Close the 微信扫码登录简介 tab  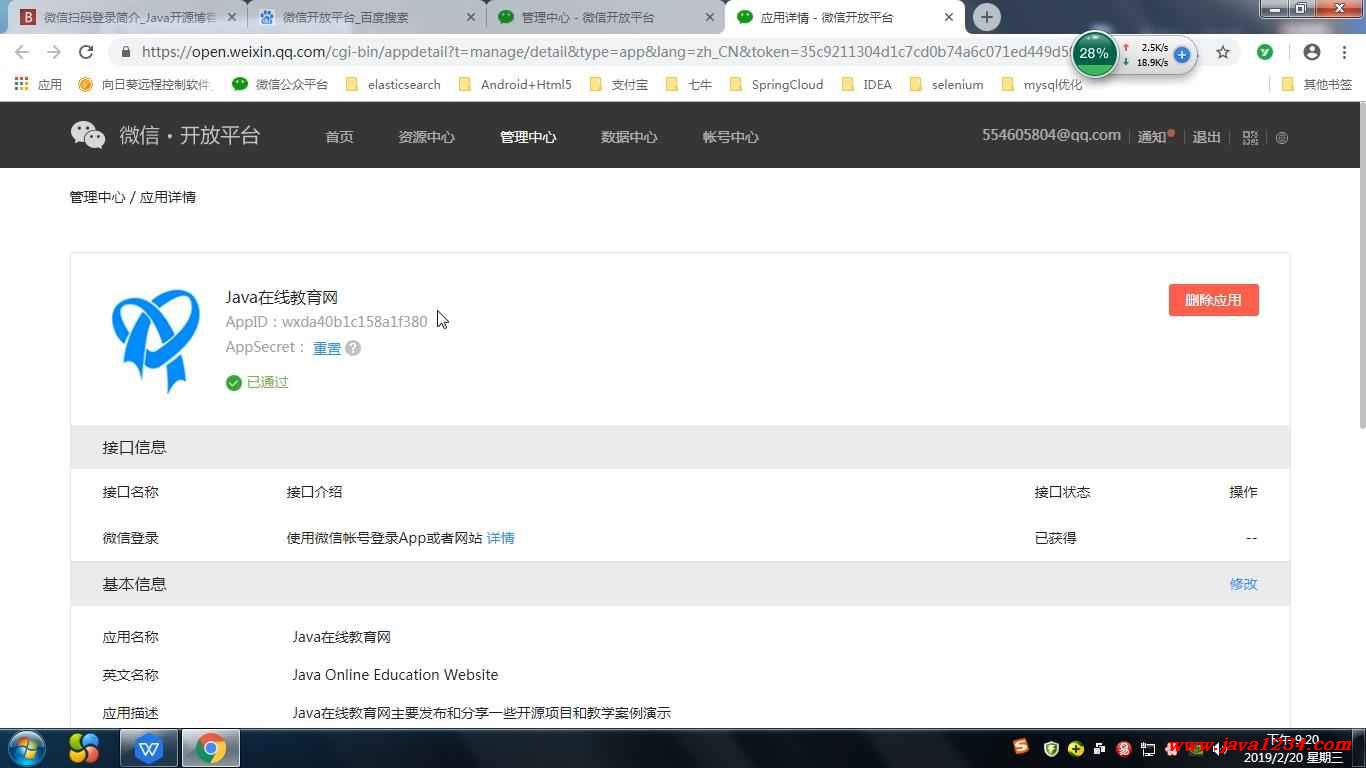click(232, 17)
